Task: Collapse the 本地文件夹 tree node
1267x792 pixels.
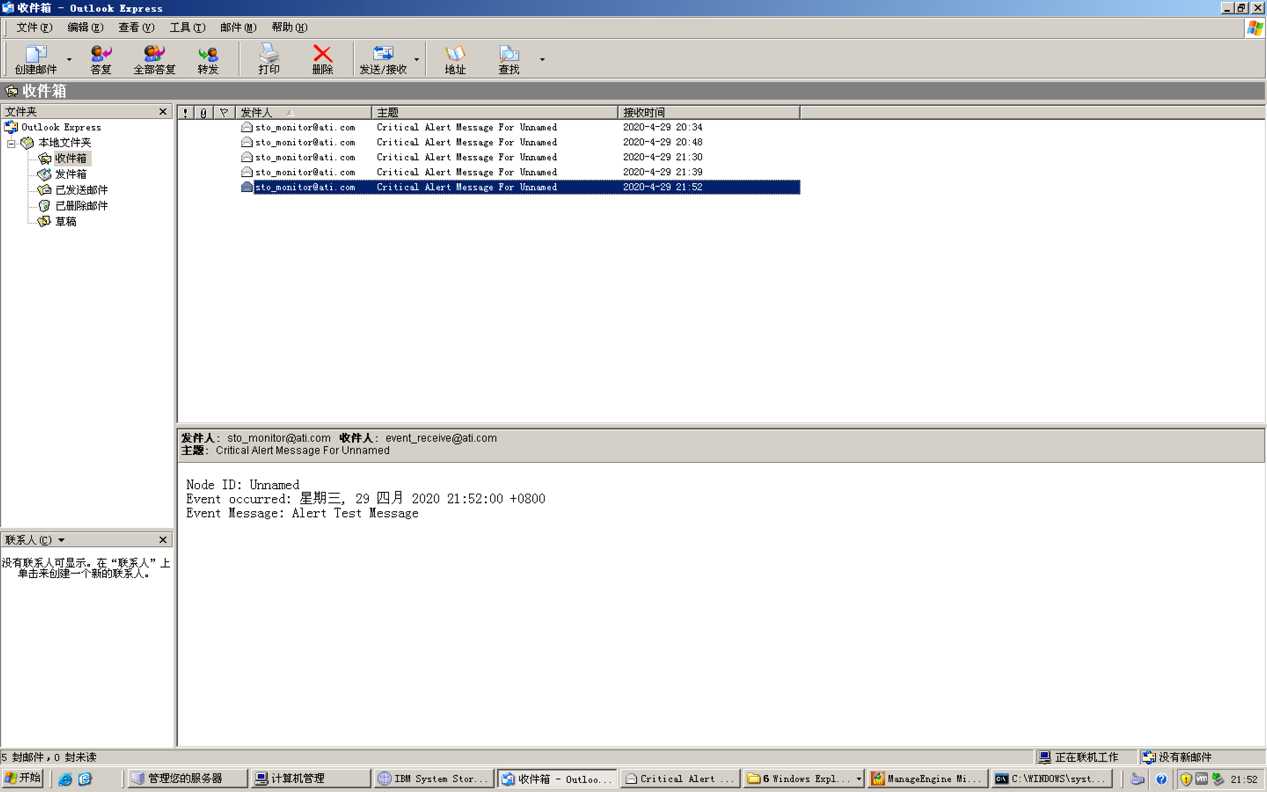Action: 12,143
